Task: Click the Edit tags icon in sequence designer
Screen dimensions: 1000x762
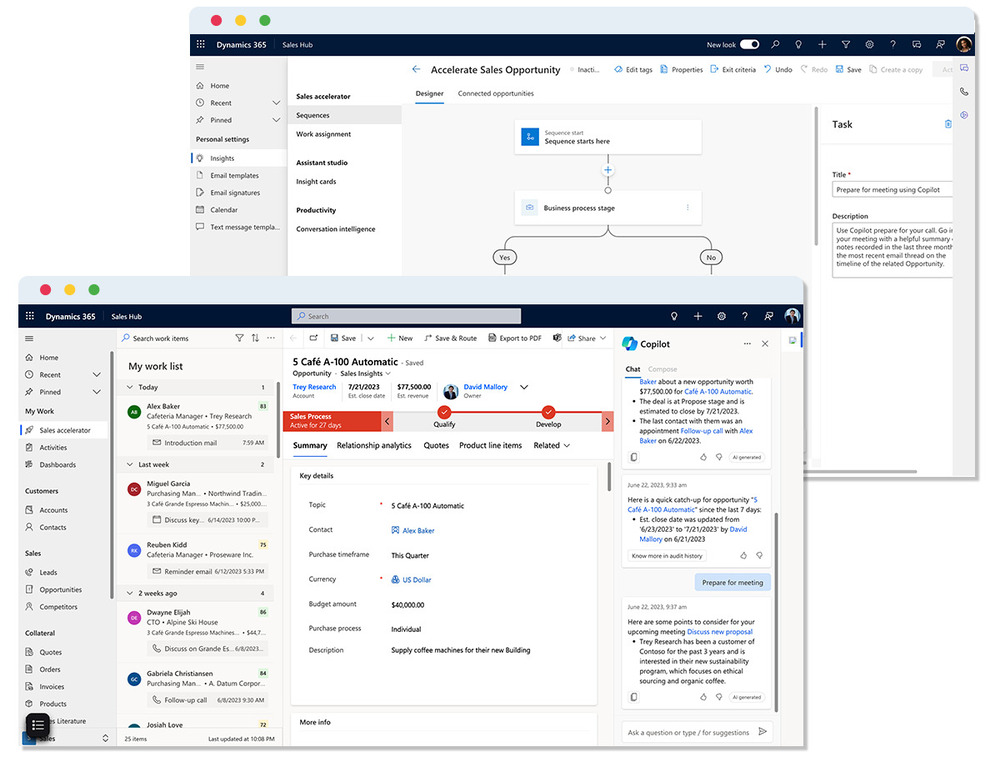Action: (617, 70)
